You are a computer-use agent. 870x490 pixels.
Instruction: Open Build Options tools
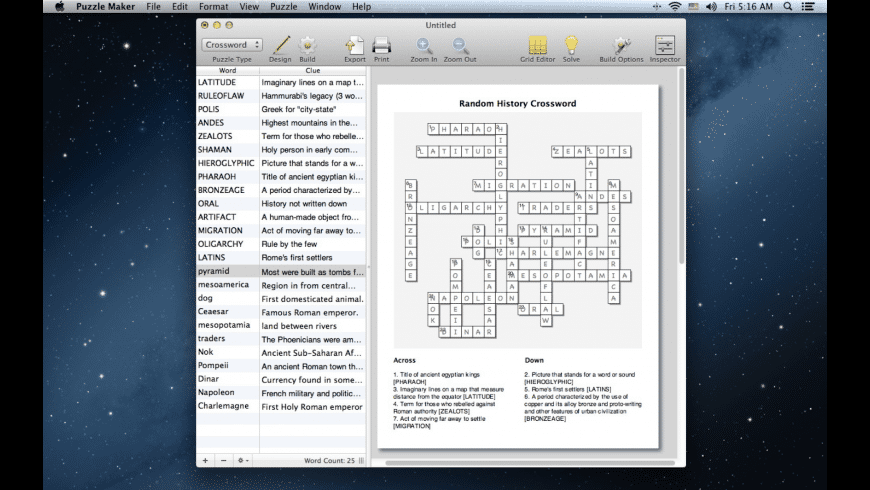coord(621,45)
